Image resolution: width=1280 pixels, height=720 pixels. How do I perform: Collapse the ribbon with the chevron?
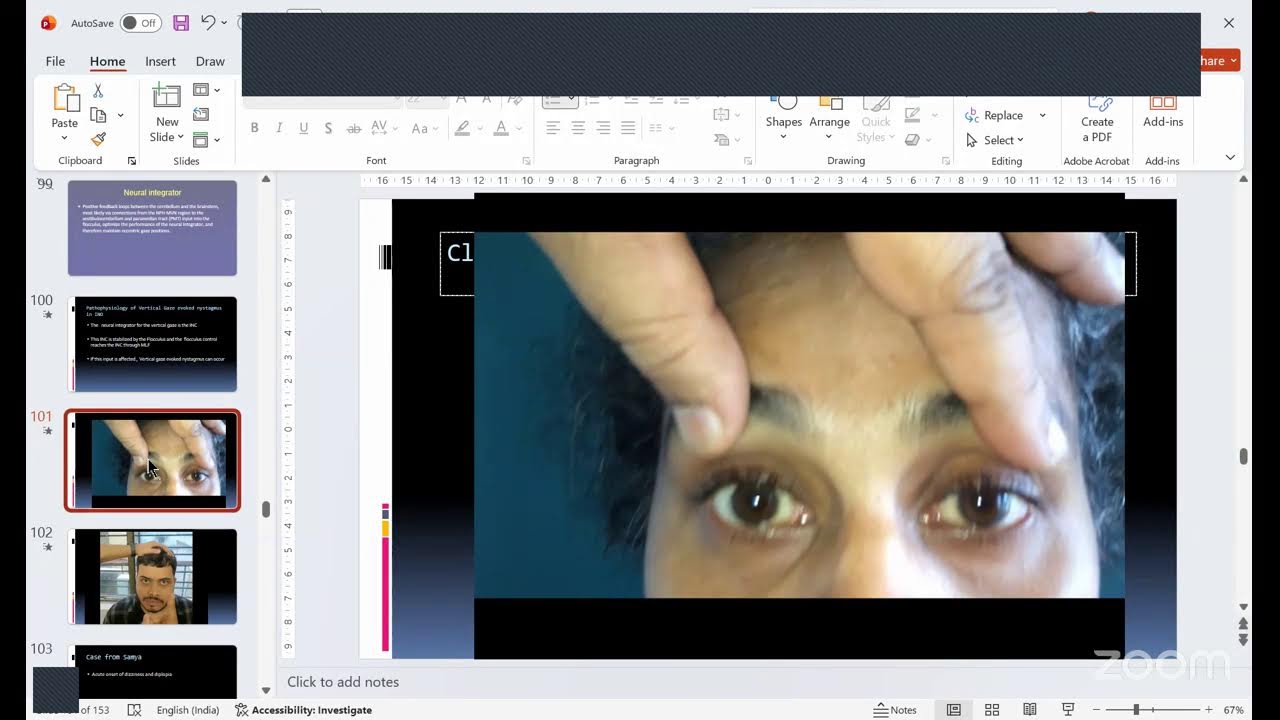(1230, 157)
